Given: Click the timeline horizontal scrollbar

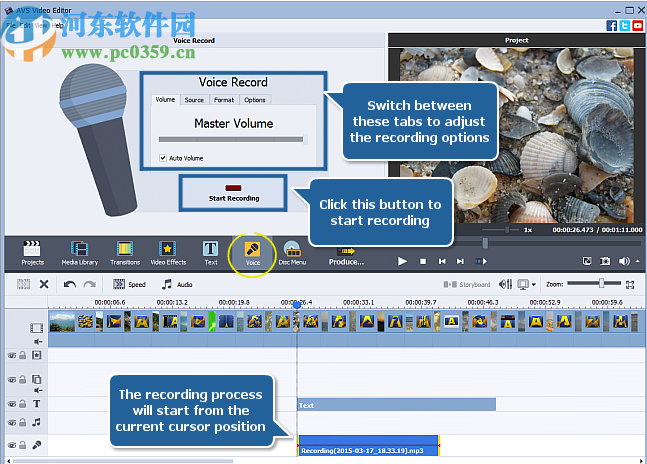Looking at the screenshot, I should 124,461.
